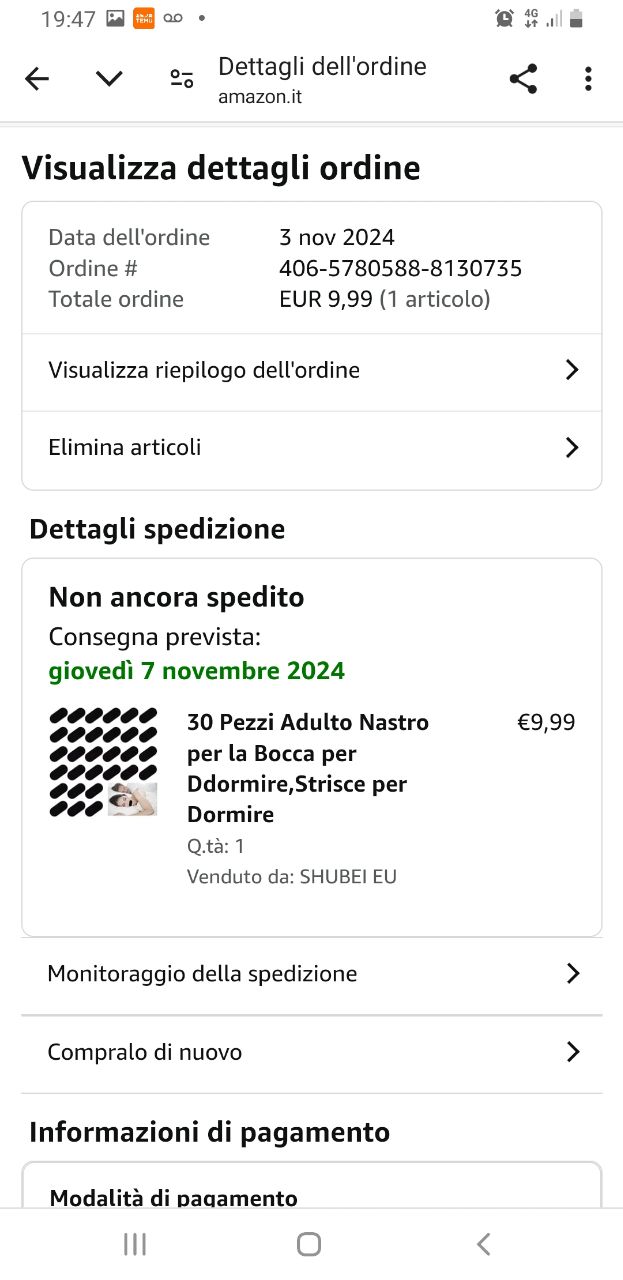This screenshot has width=623, height=1280.
Task: Expand Visualizza riepilogo dell'ordine chevron
Action: pyautogui.click(x=572, y=370)
